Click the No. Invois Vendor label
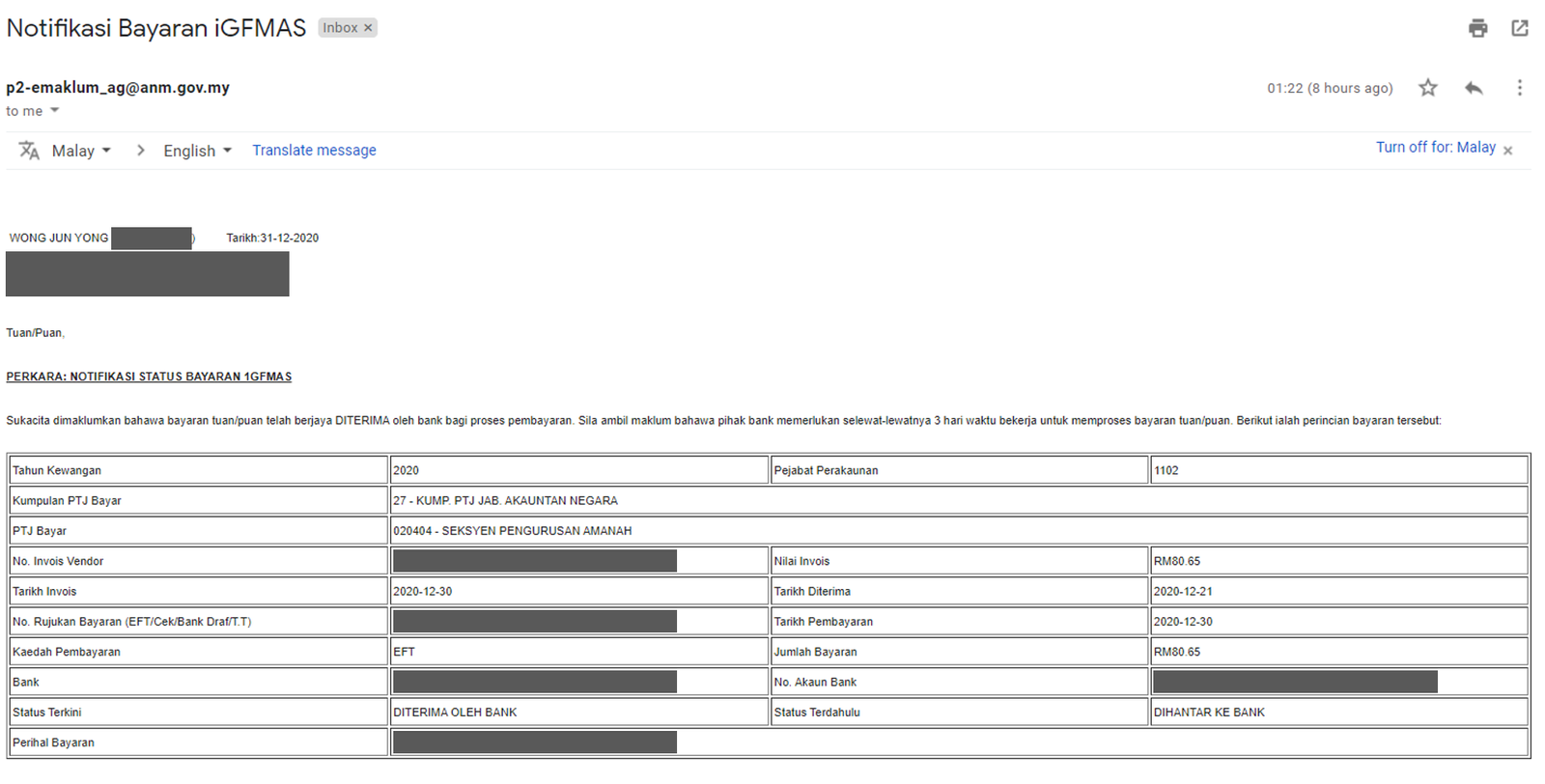 pos(58,561)
